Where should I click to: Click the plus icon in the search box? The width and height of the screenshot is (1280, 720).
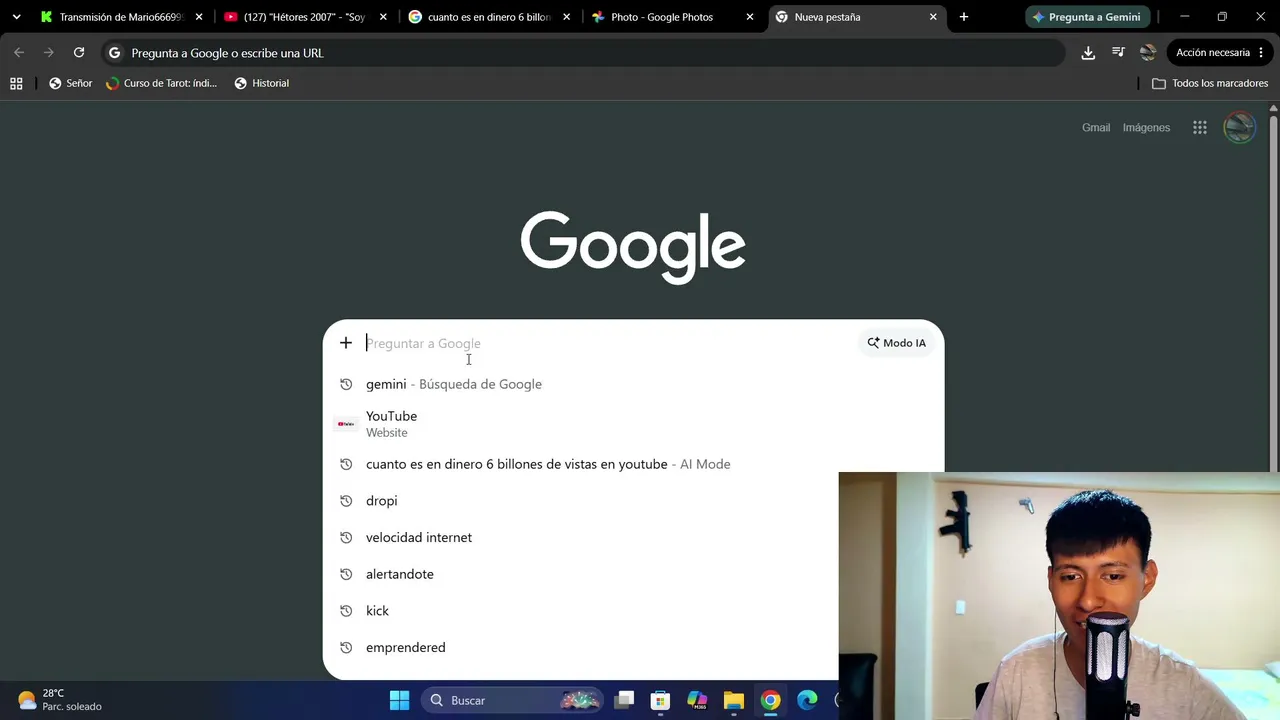[346, 343]
